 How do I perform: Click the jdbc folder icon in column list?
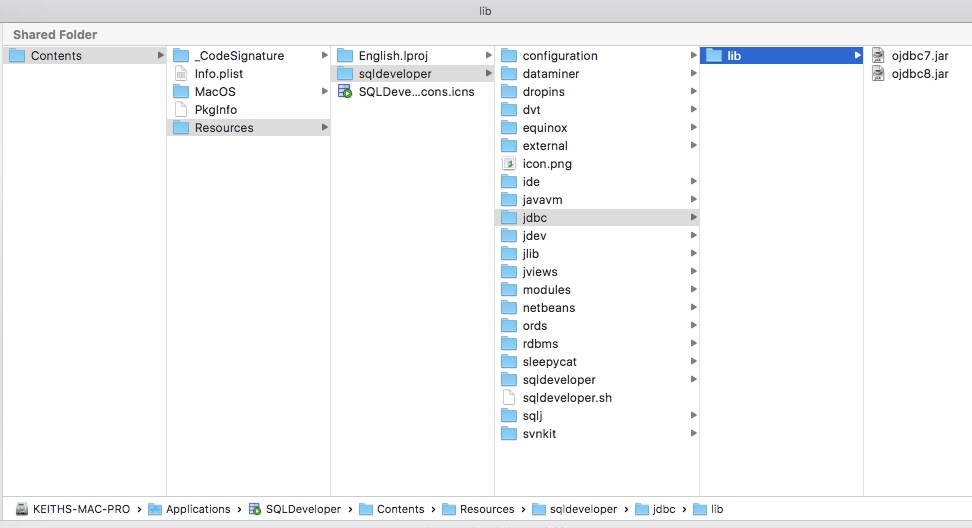[509, 218]
